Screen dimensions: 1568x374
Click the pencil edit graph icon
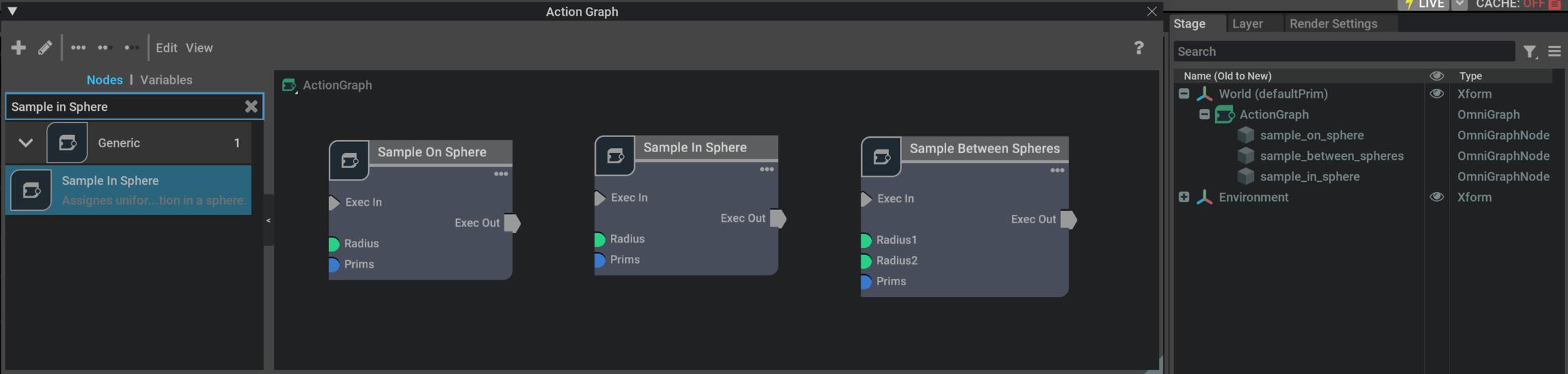[x=45, y=48]
